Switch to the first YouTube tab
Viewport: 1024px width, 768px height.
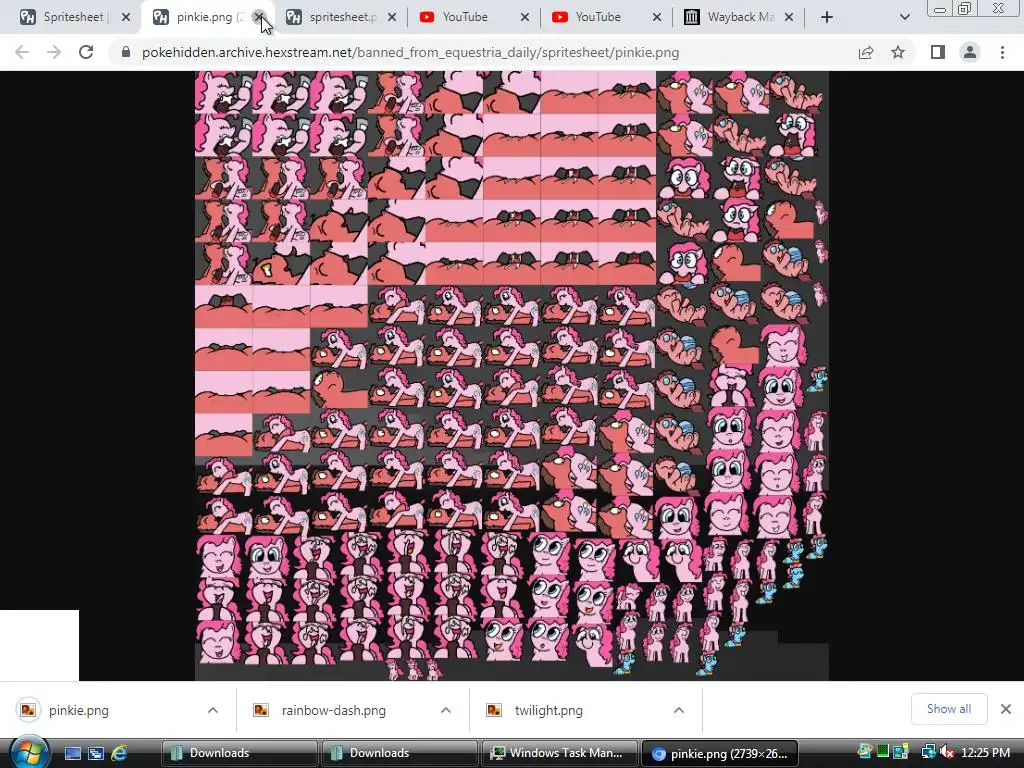coord(465,17)
